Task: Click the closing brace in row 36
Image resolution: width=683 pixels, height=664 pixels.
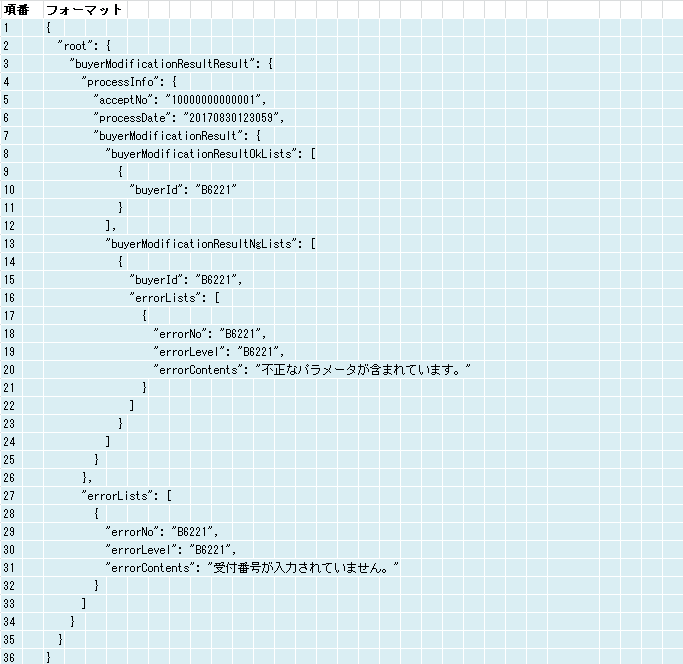Action: coord(48,657)
